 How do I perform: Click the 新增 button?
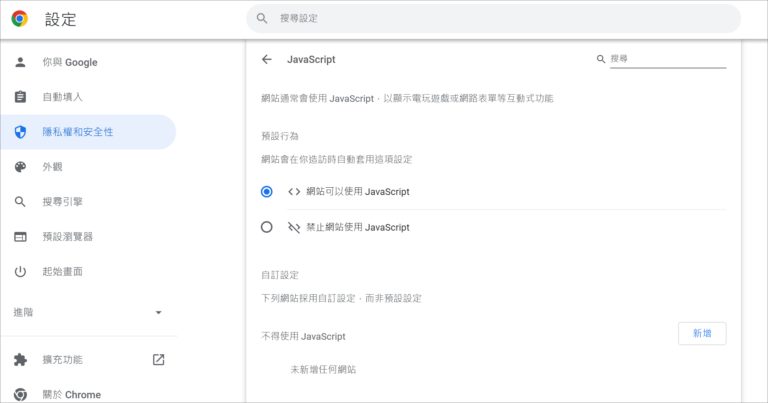coord(701,334)
